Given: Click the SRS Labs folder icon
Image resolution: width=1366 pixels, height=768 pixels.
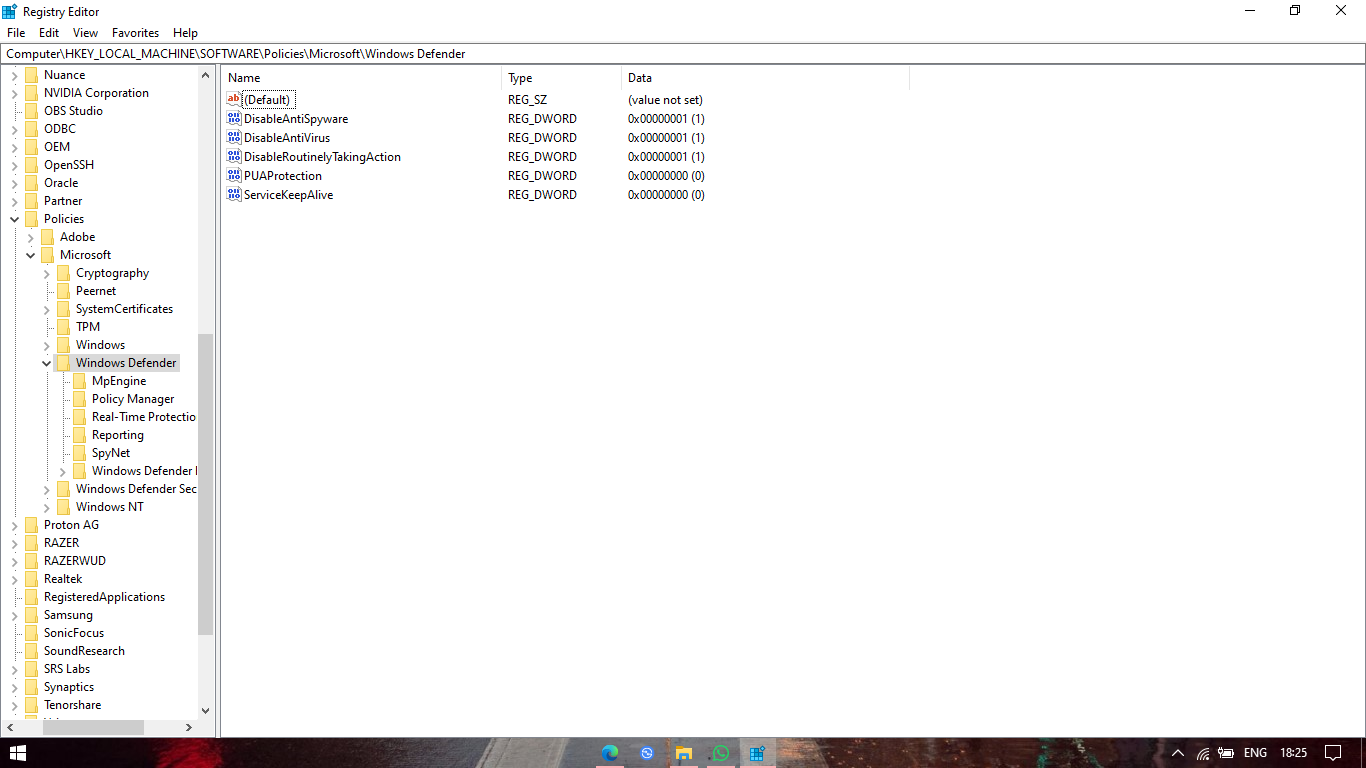Looking at the screenshot, I should click(x=31, y=669).
